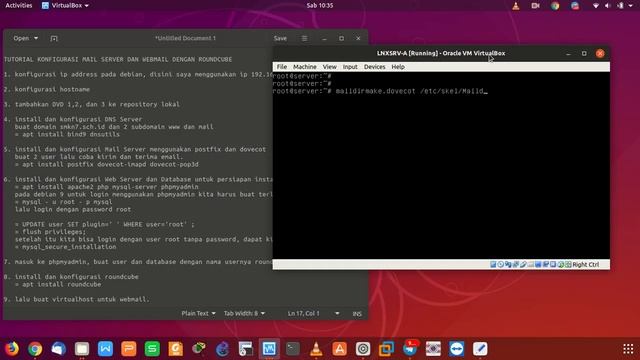Screen dimensions: 640x360
Task: Open the volume indicator in top bar
Action: coord(607,6)
